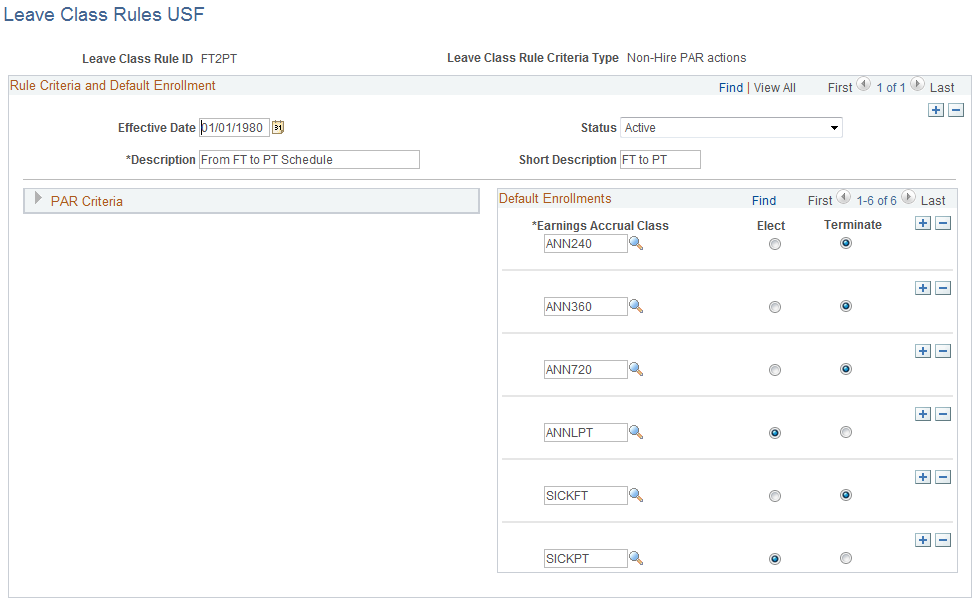Image resolution: width=978 pixels, height=600 pixels.
Task: Delete the current Rule Criteria row
Action: 956,110
